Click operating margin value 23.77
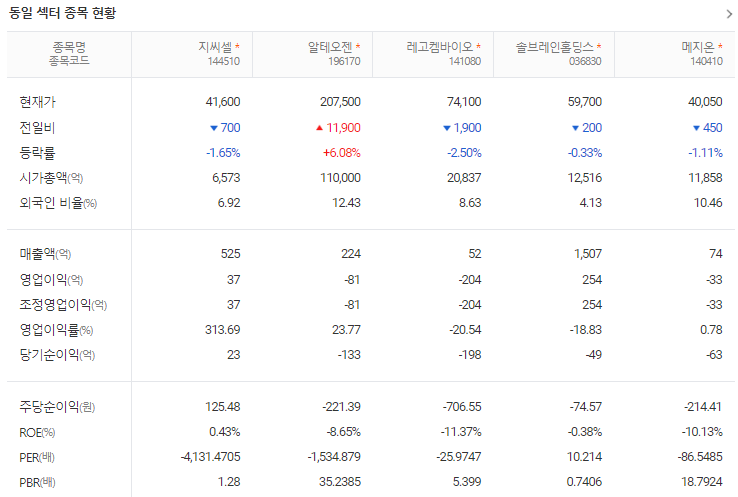 click(x=346, y=330)
